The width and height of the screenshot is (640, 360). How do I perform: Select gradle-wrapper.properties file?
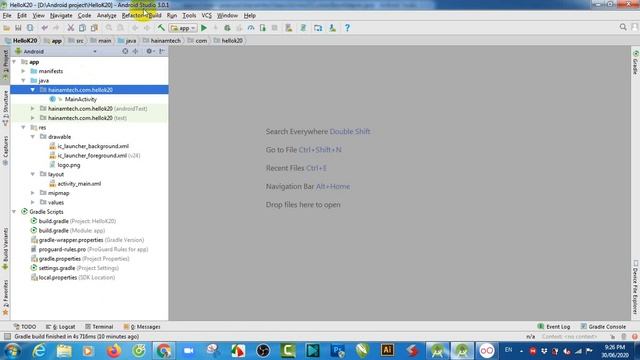coord(91,240)
